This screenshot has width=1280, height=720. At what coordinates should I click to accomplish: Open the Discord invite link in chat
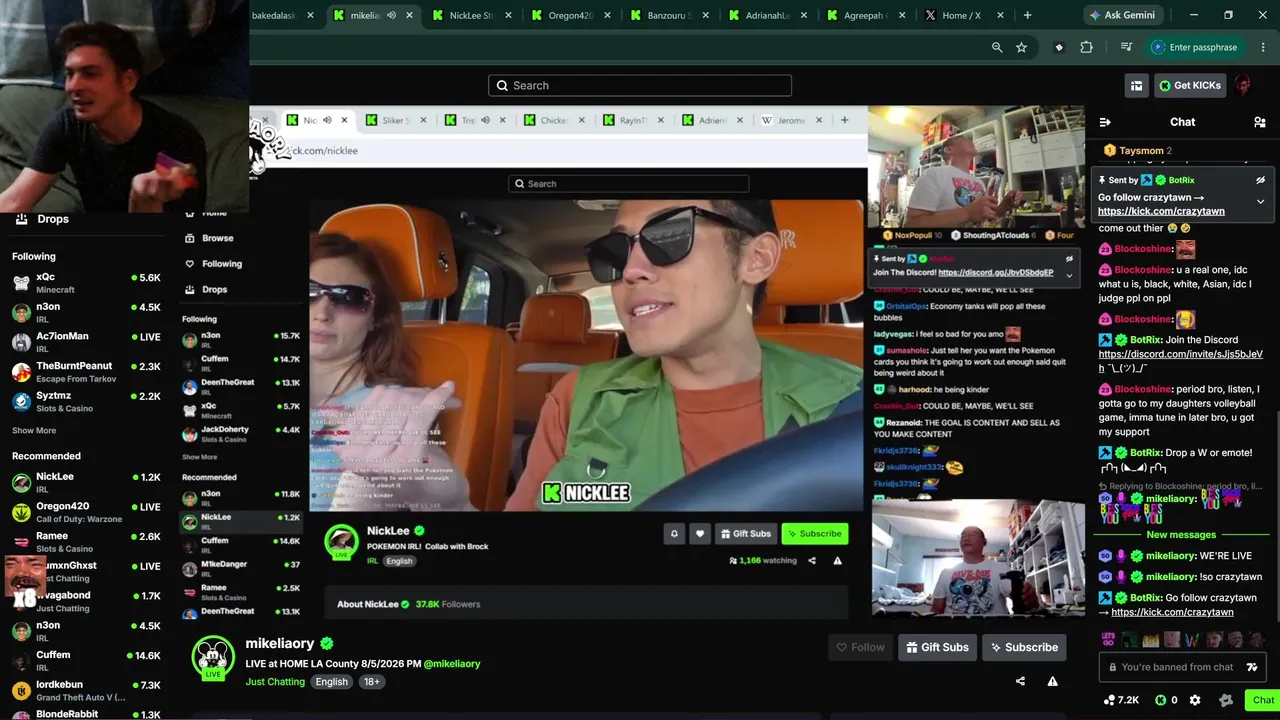click(1181, 361)
